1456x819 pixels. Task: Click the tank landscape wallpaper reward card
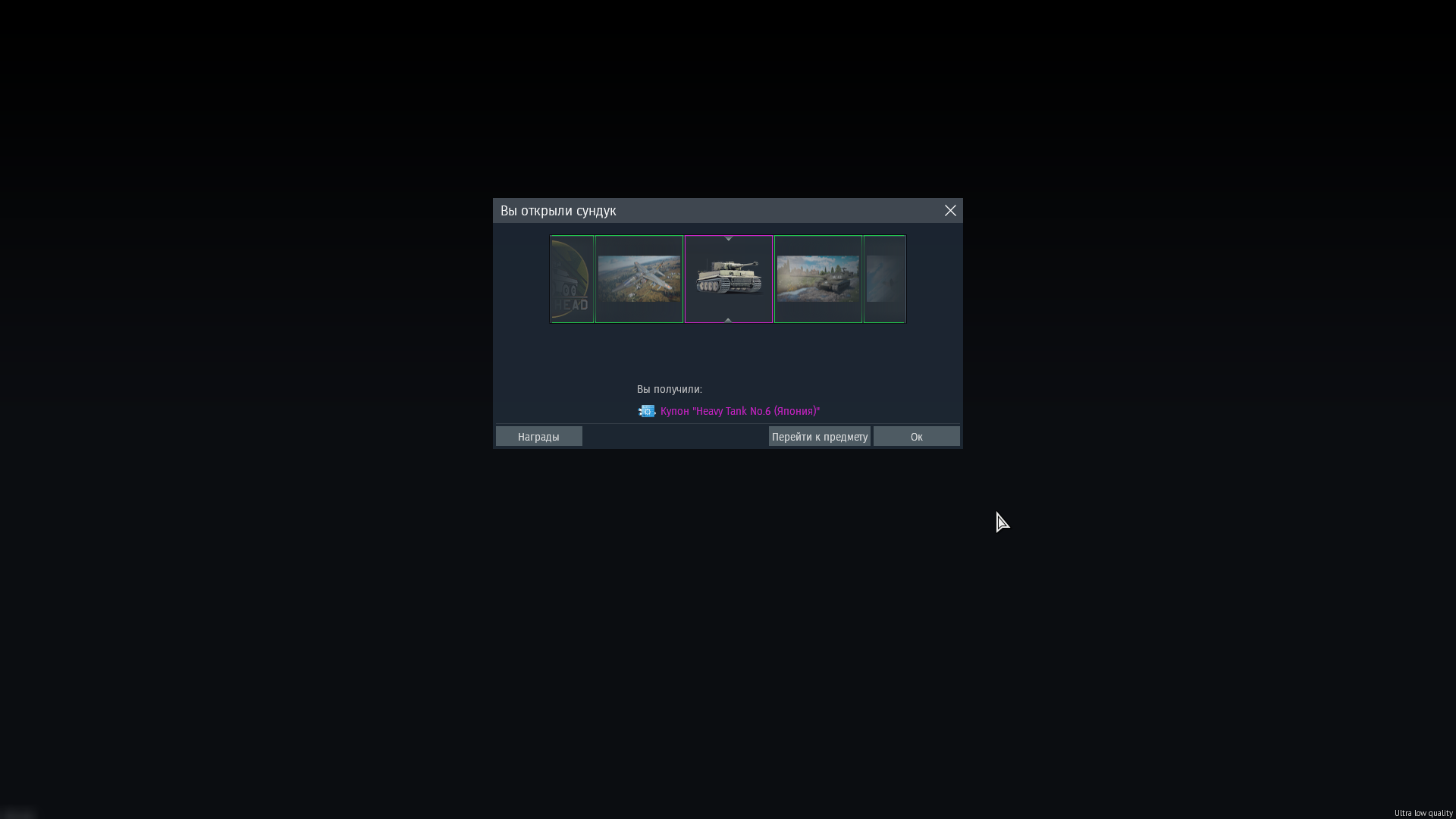[x=817, y=279]
